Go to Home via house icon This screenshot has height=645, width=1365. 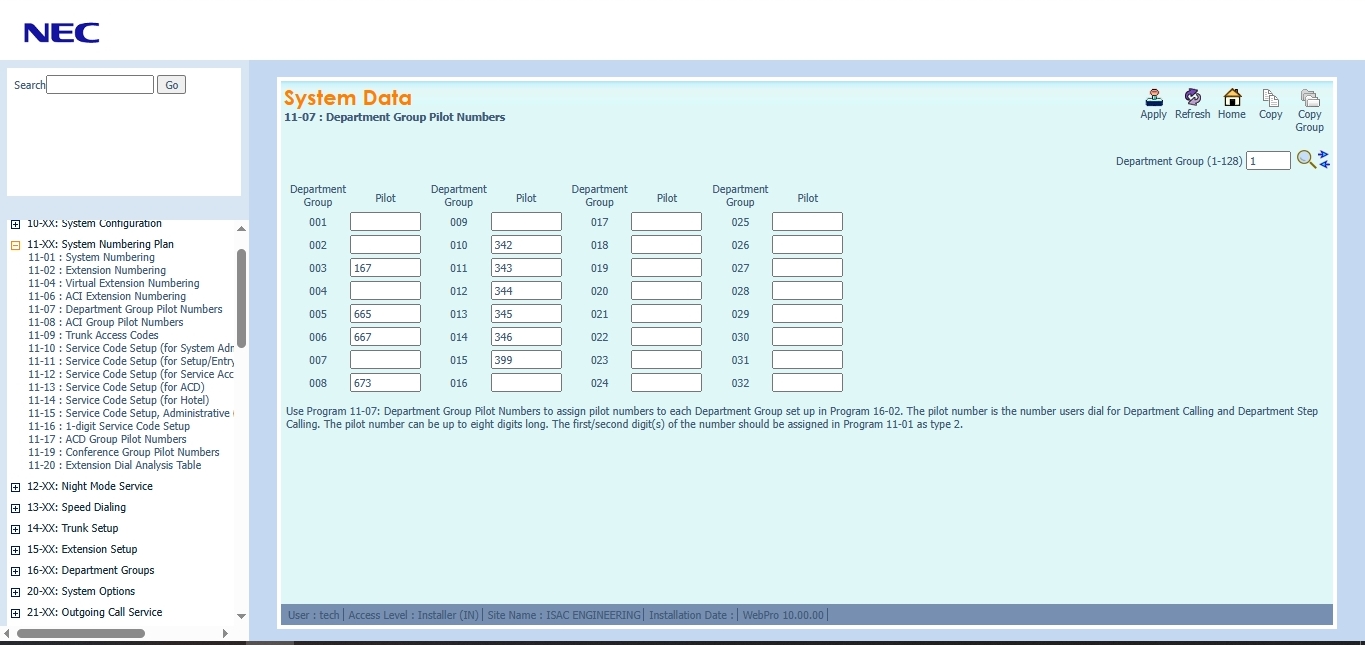pos(1232,98)
